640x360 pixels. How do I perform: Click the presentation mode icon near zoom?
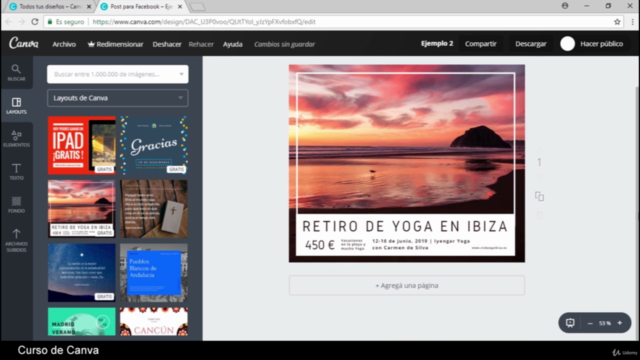coord(570,323)
